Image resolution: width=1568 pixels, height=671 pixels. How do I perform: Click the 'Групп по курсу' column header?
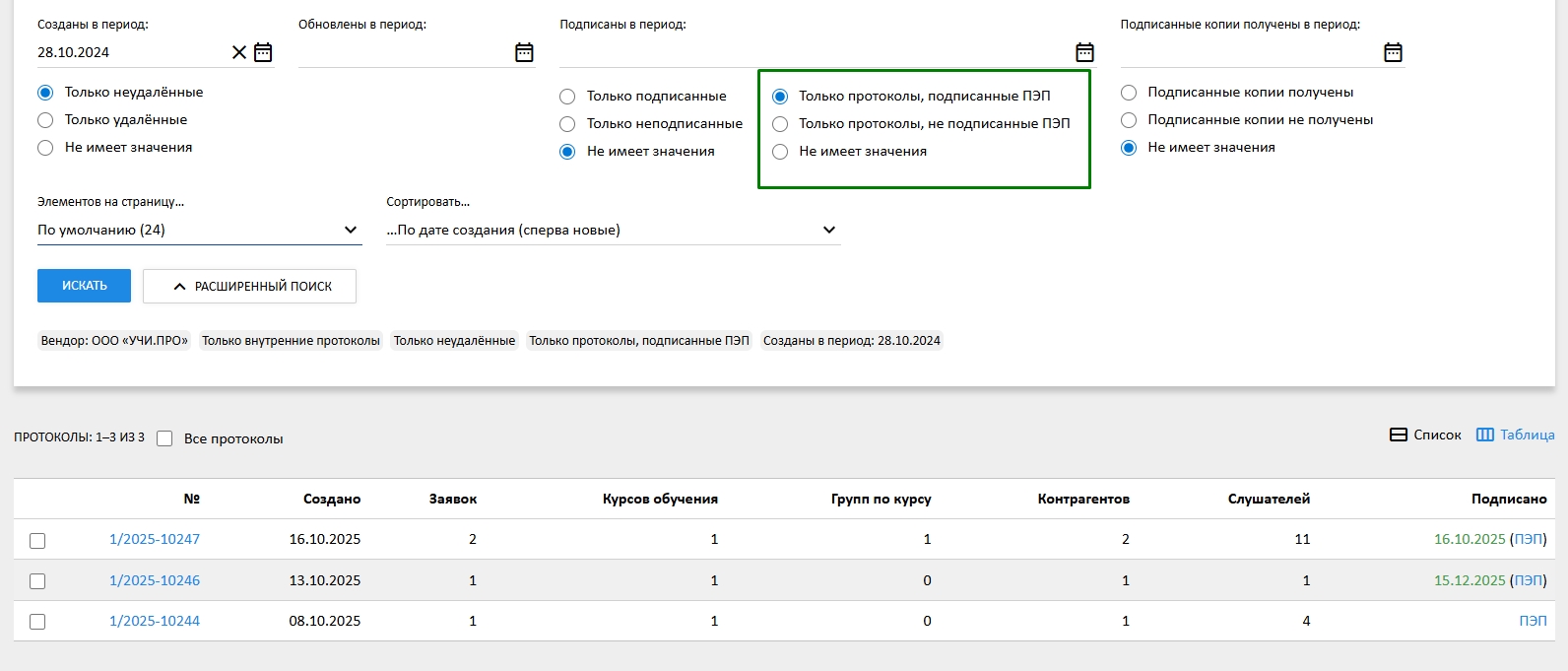881,499
